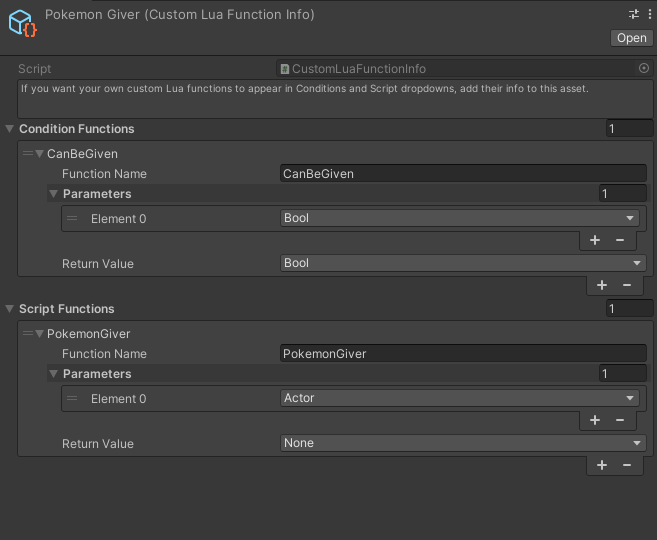Open the inspector preset sliders icon
Viewport: 657px width, 540px height.
[634, 14]
